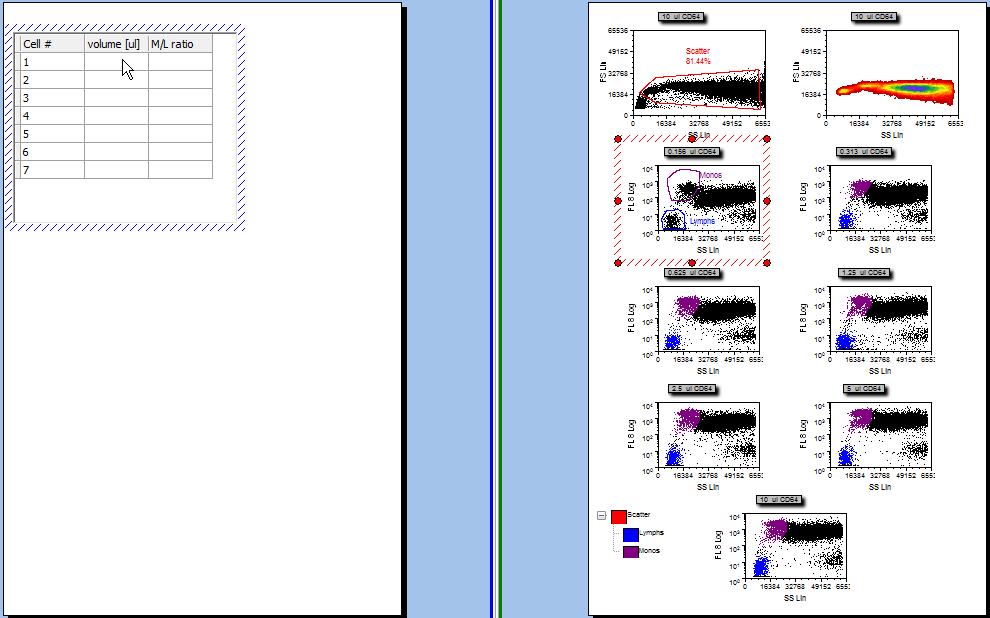990x618 pixels.
Task: Click the 'Cell #' column header
Action: click(x=52, y=45)
